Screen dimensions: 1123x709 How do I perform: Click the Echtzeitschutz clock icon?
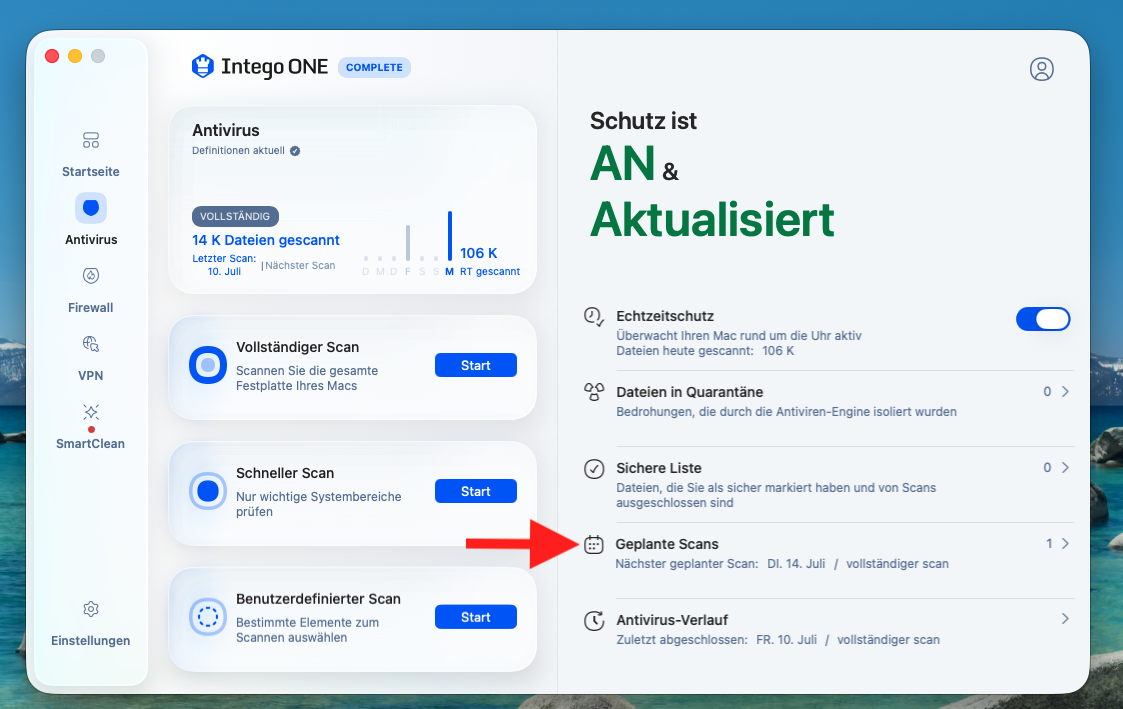click(x=594, y=317)
